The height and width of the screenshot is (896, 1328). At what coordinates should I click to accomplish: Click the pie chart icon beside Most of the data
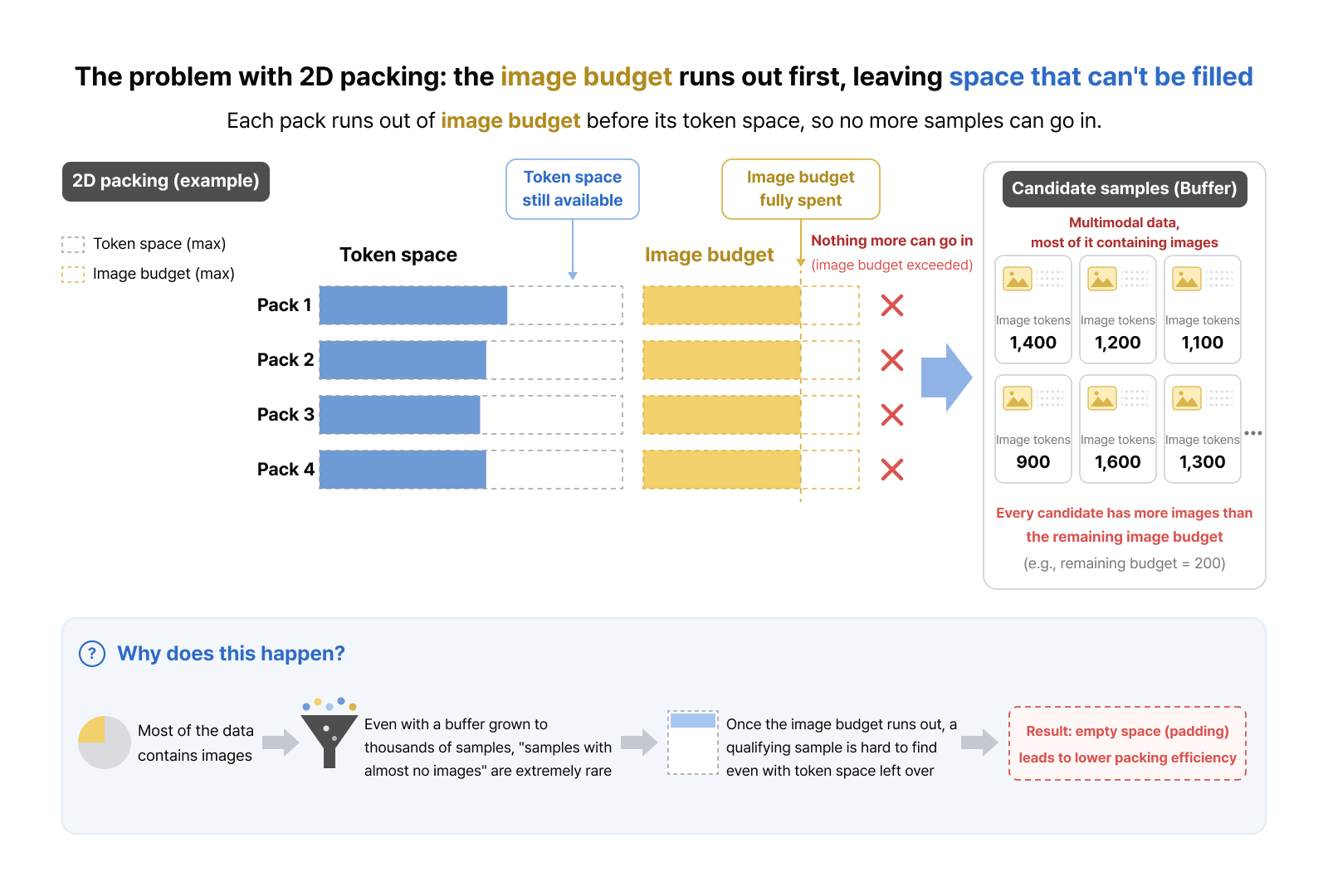click(105, 743)
